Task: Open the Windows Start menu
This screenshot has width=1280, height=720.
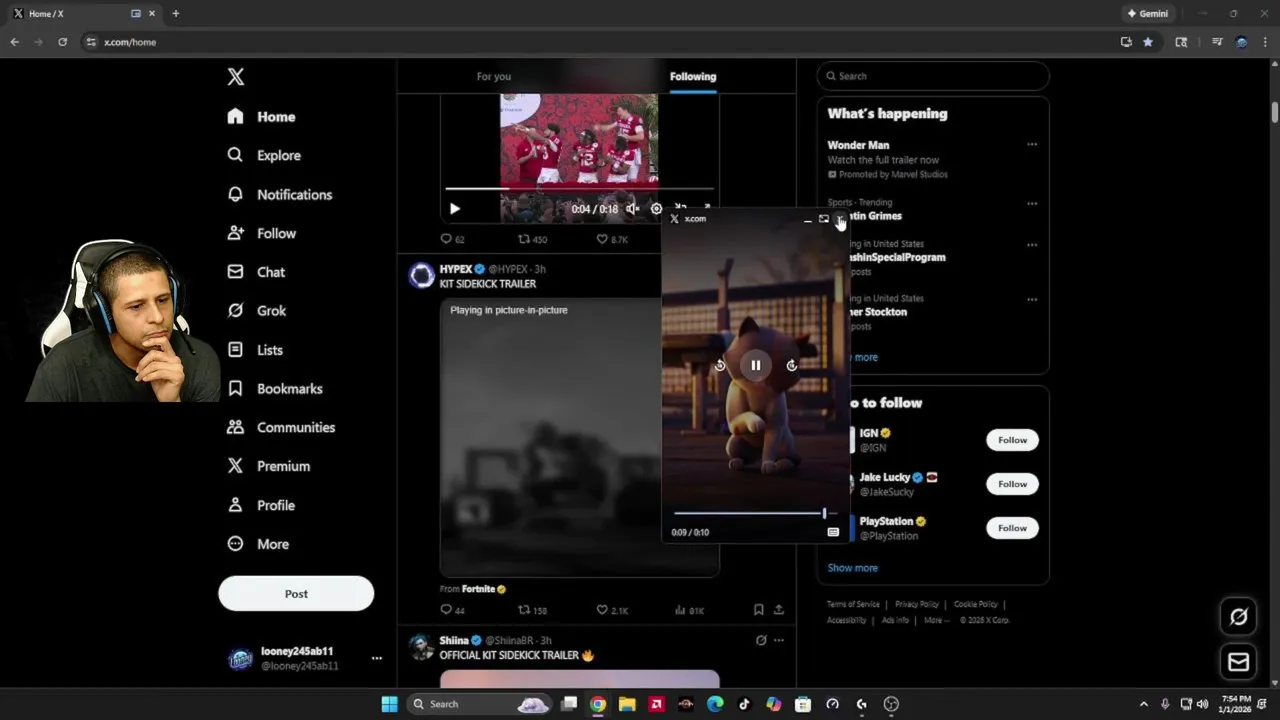Action: point(389,704)
